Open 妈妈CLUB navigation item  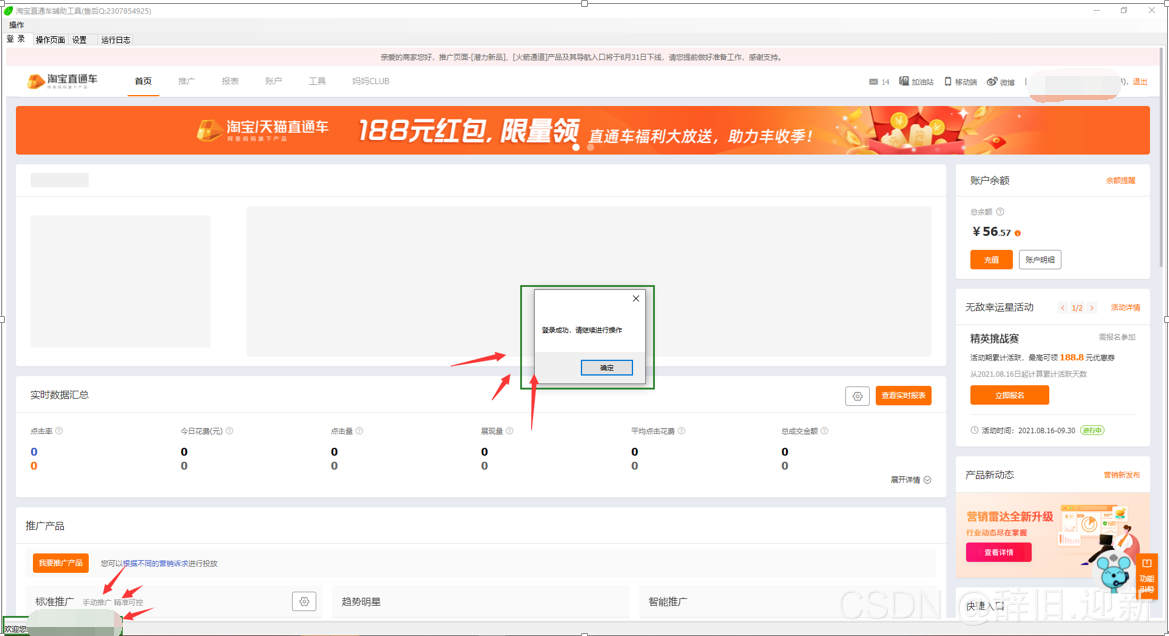(x=371, y=81)
